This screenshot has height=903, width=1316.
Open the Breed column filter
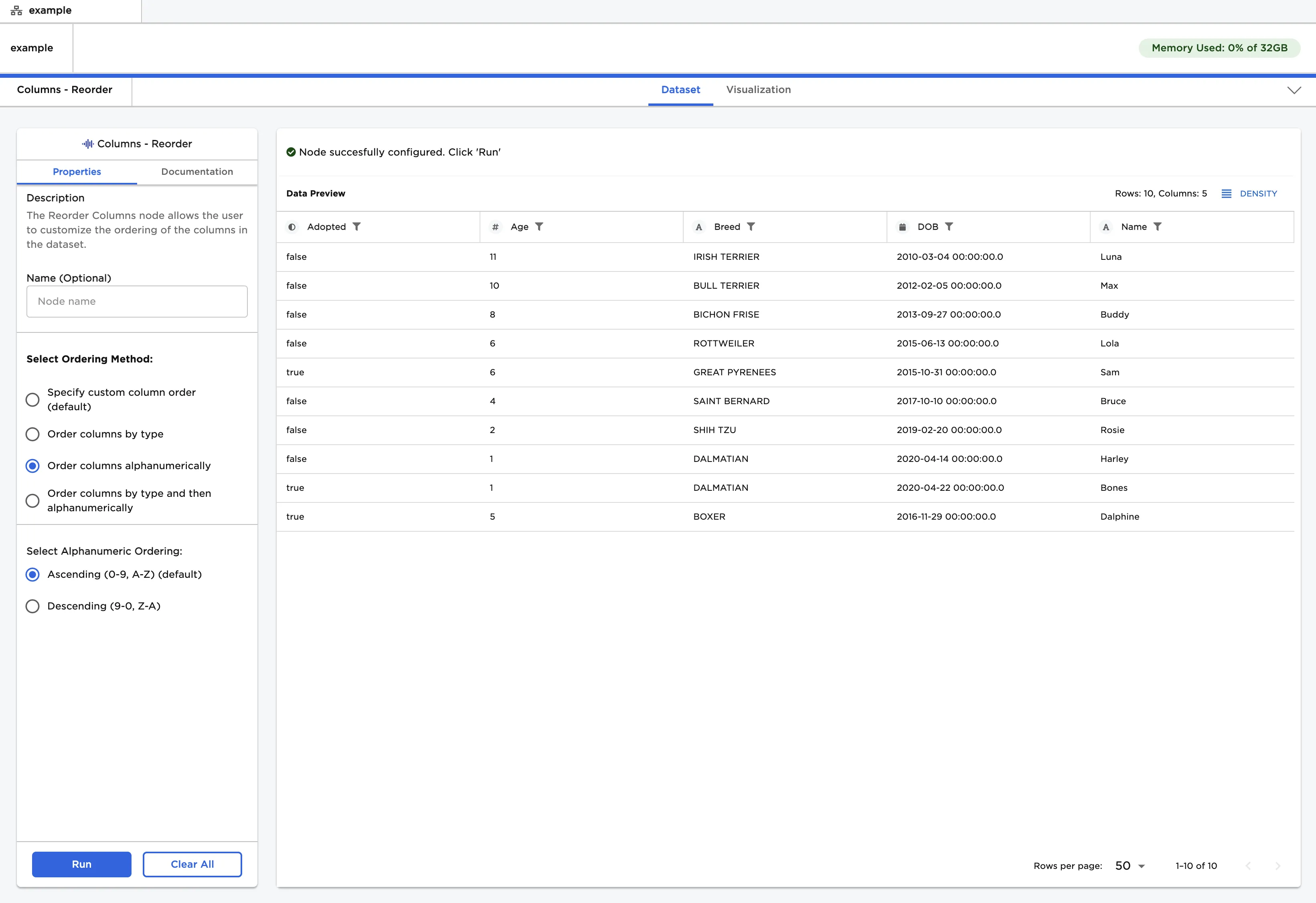point(751,227)
